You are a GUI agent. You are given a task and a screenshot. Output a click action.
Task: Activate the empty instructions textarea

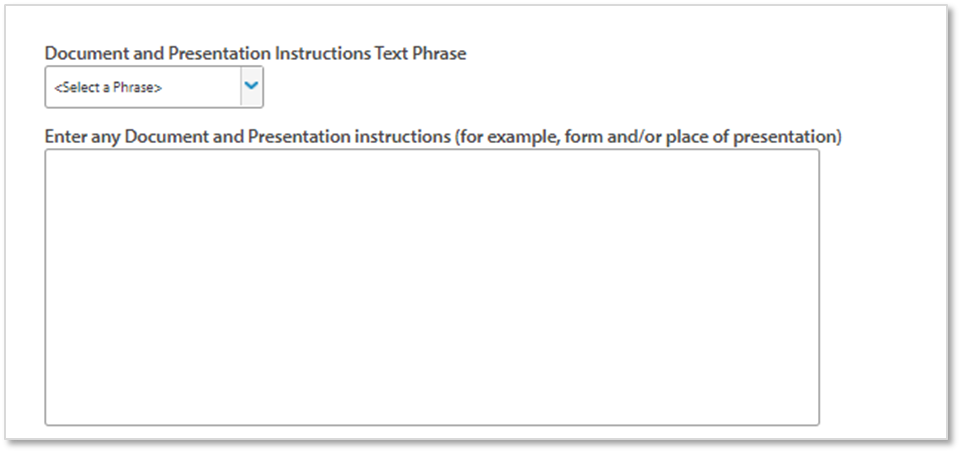pos(432,287)
